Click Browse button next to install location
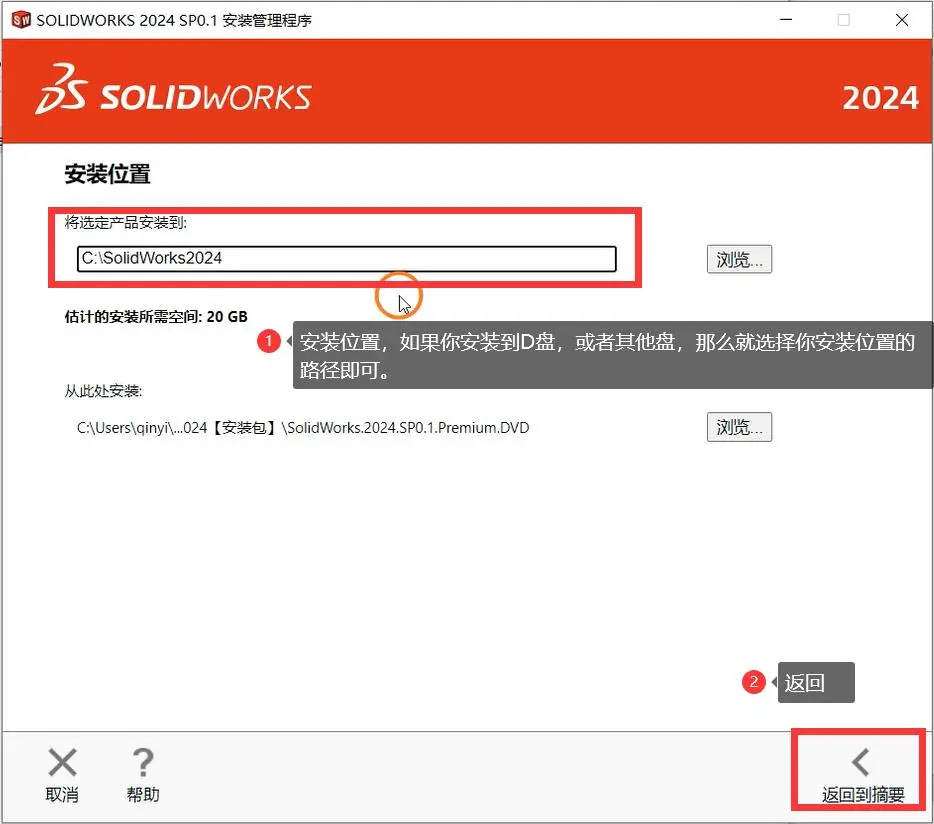The image size is (934, 824). [x=739, y=259]
